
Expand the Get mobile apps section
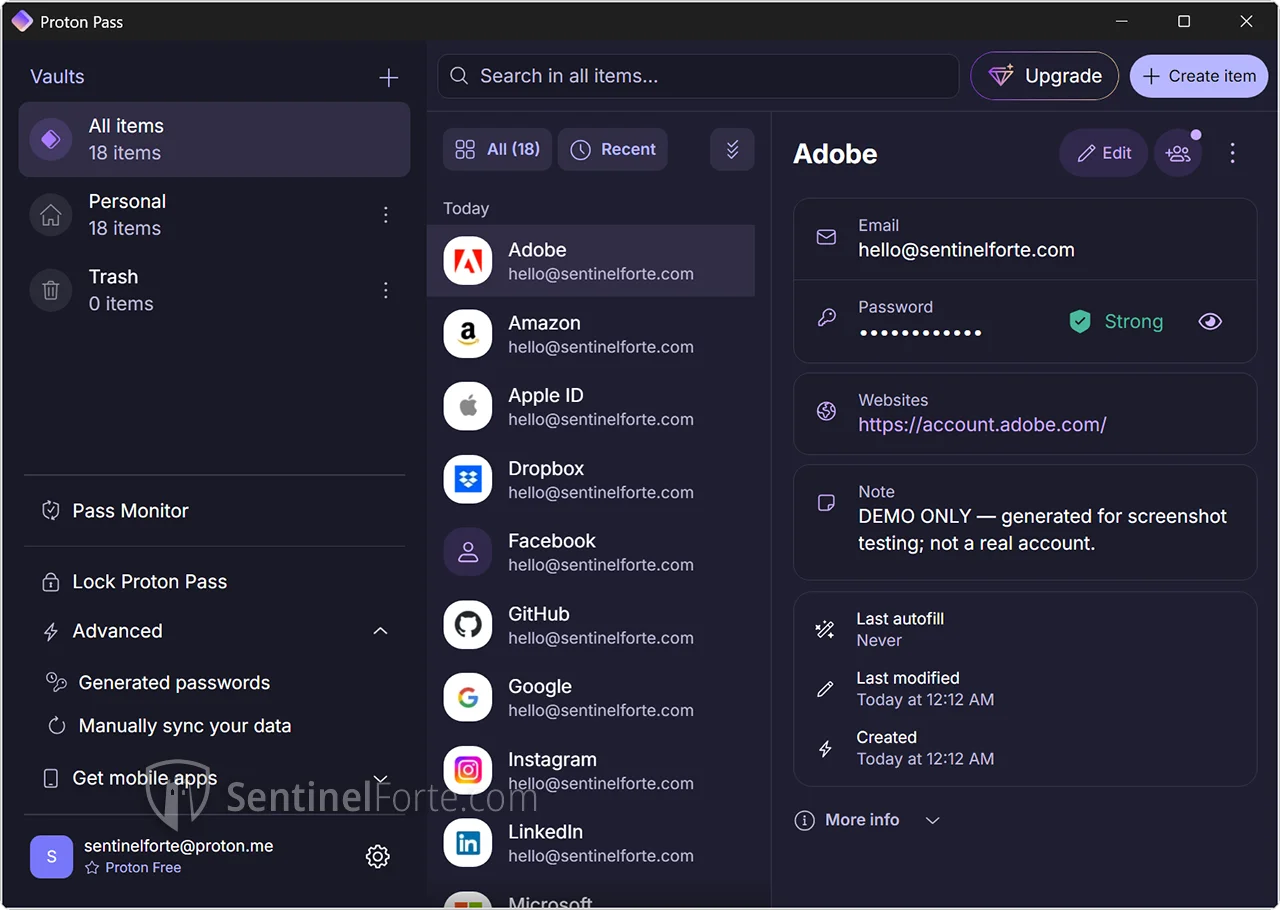coord(380,779)
